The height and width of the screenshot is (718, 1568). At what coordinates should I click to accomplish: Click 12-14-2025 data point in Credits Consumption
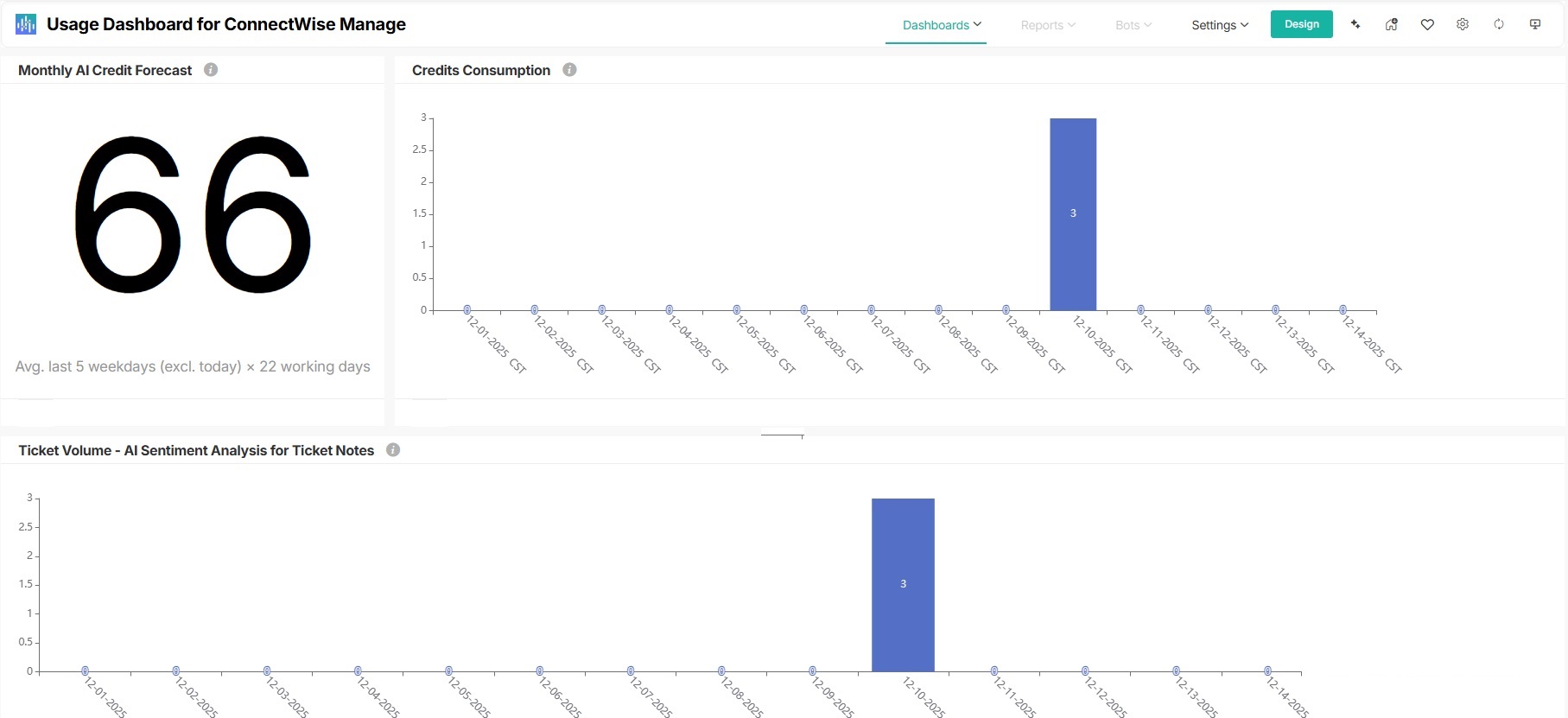pyautogui.click(x=1343, y=309)
